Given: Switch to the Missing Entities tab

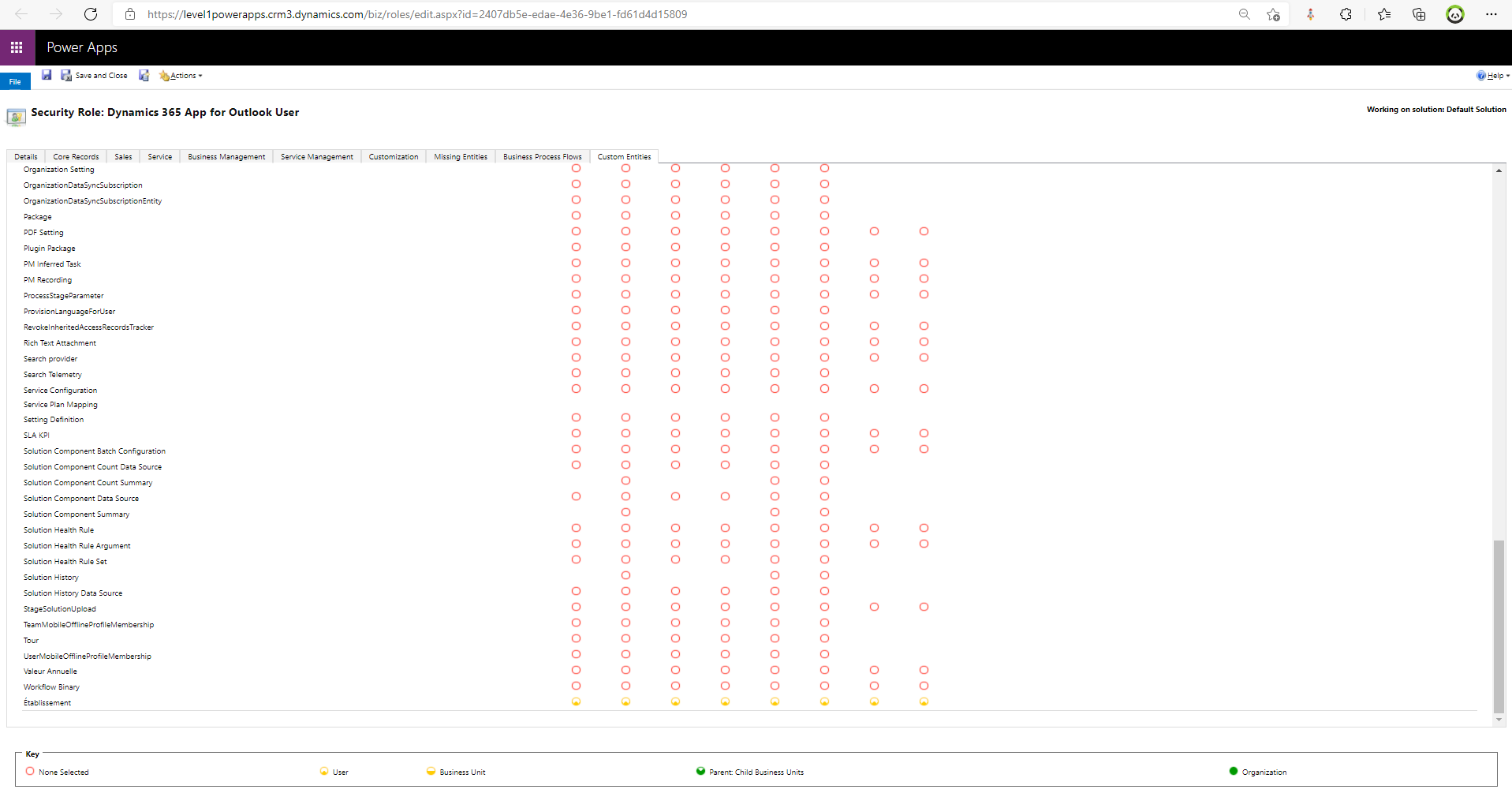Looking at the screenshot, I should pos(461,156).
